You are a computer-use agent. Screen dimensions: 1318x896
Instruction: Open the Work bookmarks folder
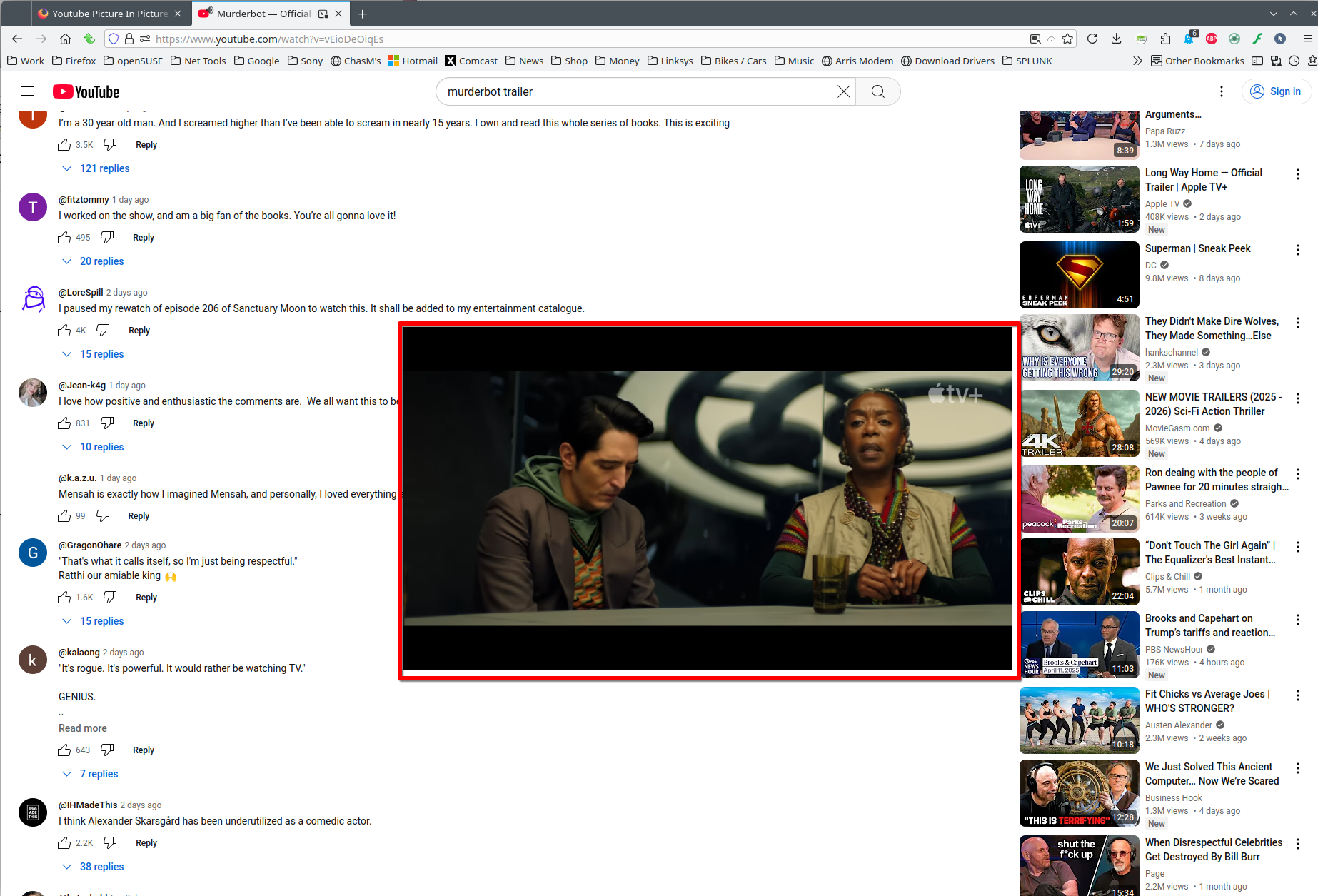click(26, 61)
